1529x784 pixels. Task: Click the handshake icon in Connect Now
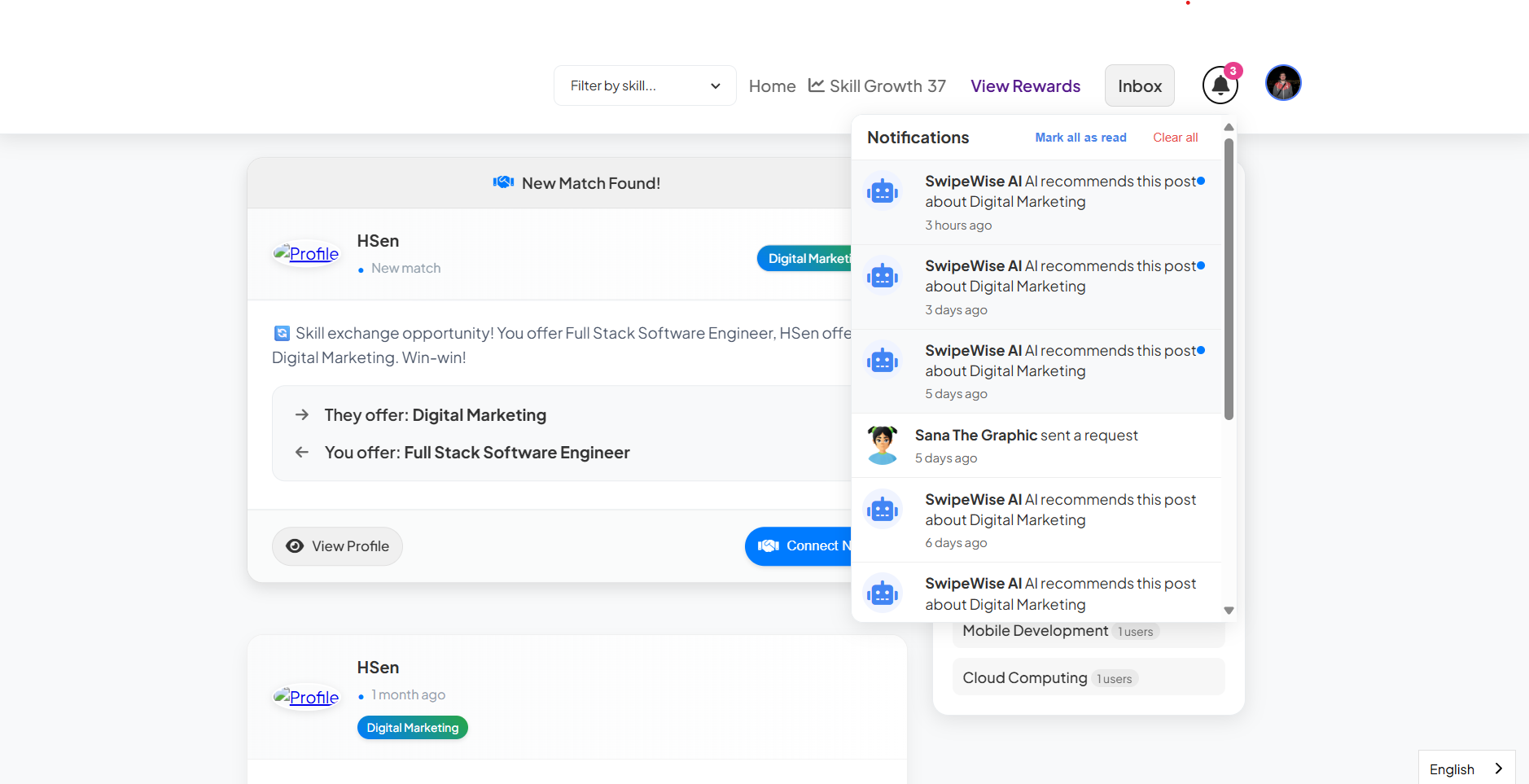tap(769, 546)
